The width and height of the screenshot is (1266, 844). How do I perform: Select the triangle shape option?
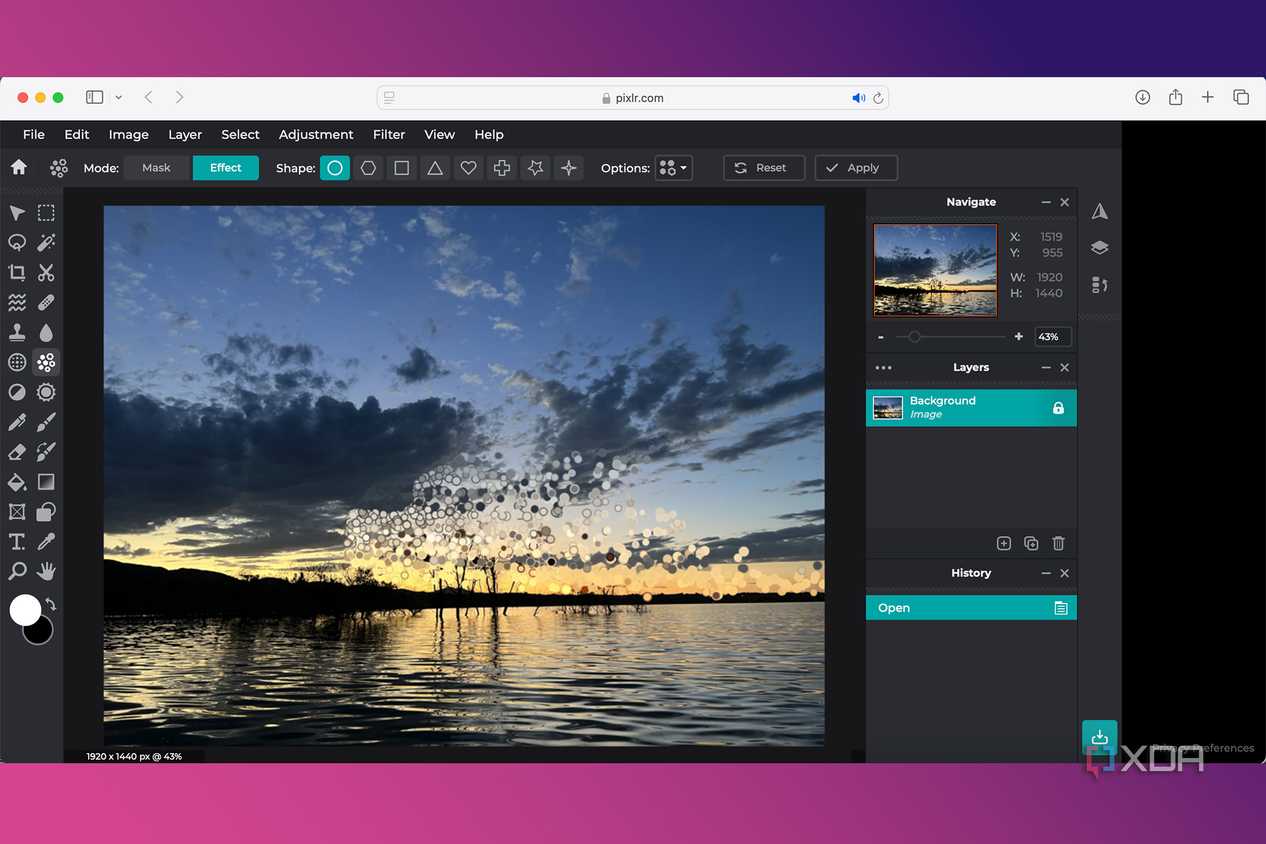click(x=435, y=168)
